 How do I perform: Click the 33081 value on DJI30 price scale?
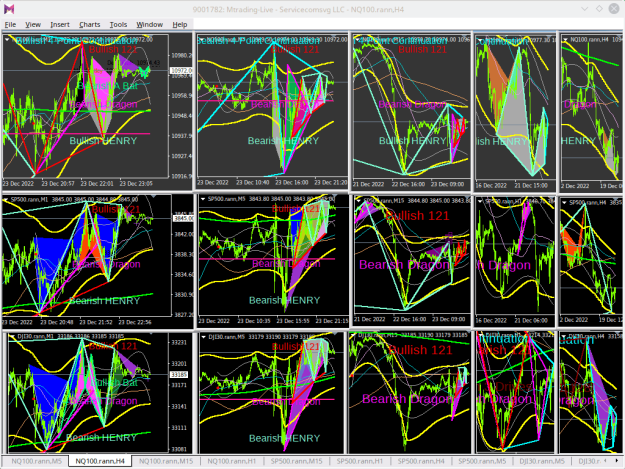click(179, 449)
